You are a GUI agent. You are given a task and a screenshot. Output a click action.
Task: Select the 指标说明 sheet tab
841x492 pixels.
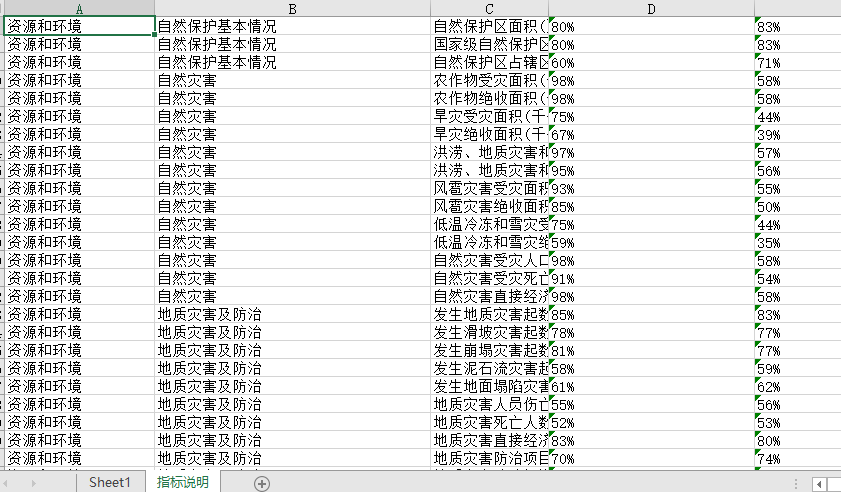(183, 482)
